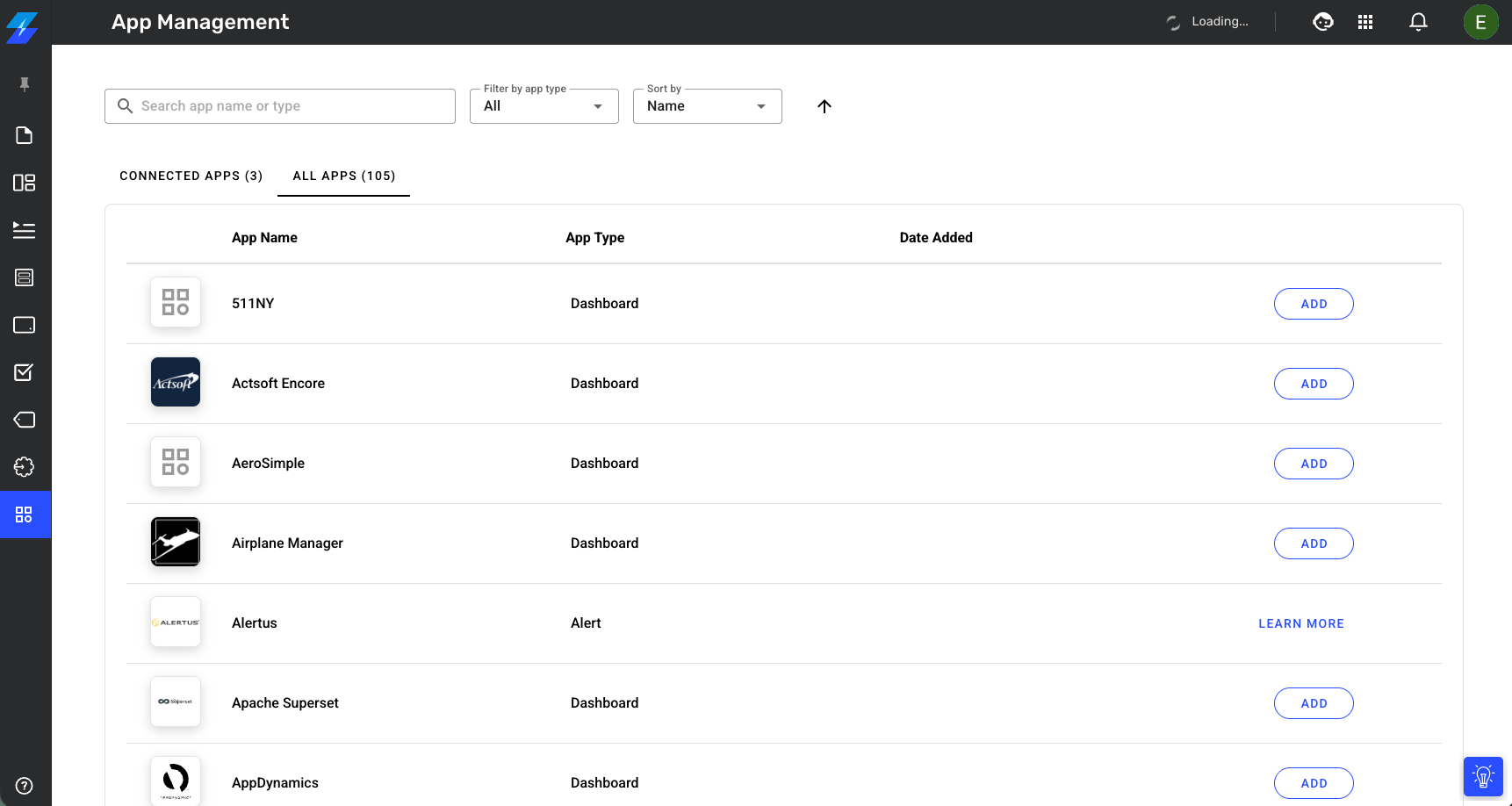Open the tag label sidebar icon
The width and height of the screenshot is (1512, 806).
click(25, 420)
